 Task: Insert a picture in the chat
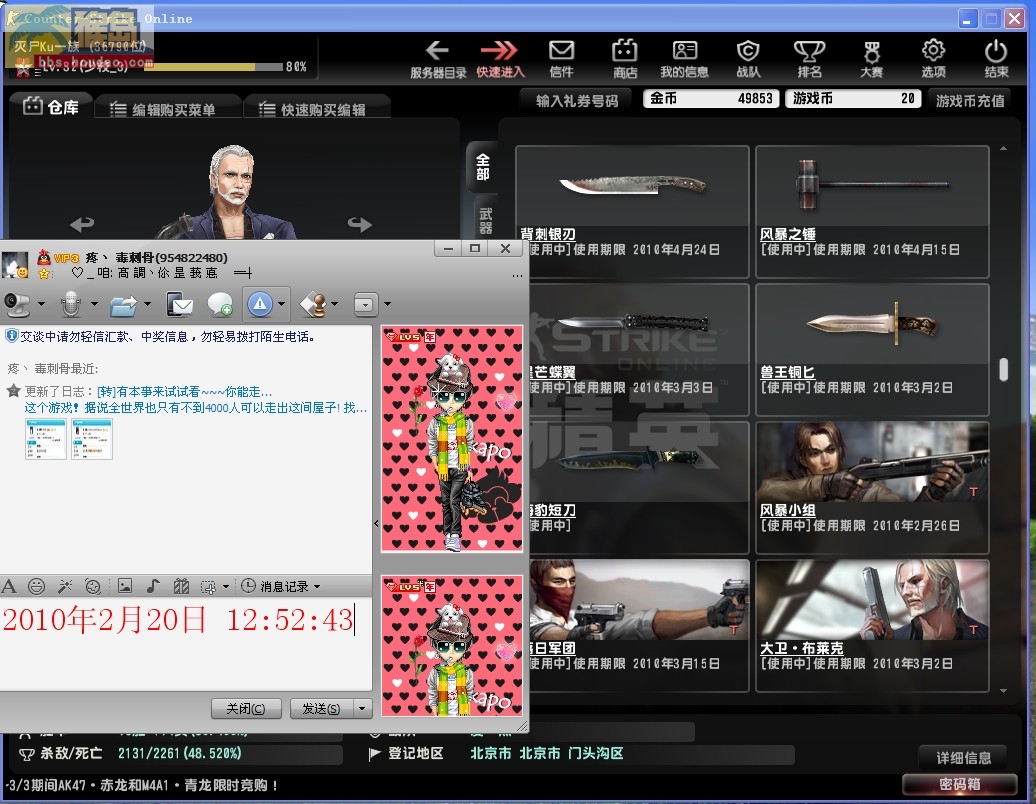(x=125, y=585)
